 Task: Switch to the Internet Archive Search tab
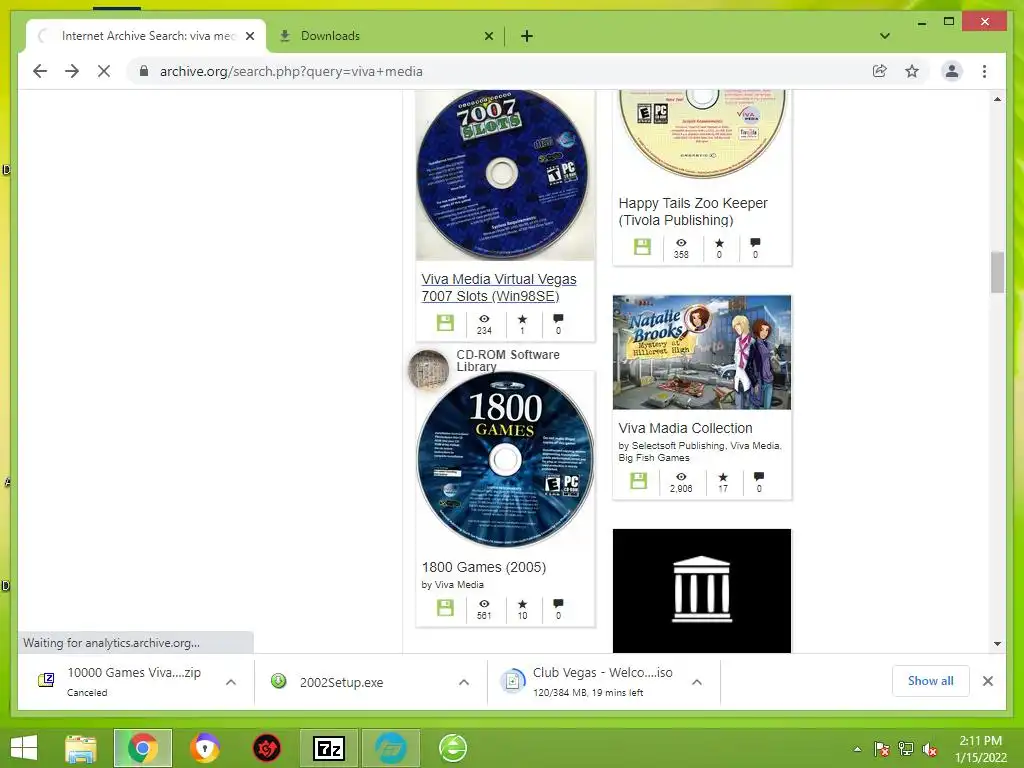pyautogui.click(x=147, y=36)
